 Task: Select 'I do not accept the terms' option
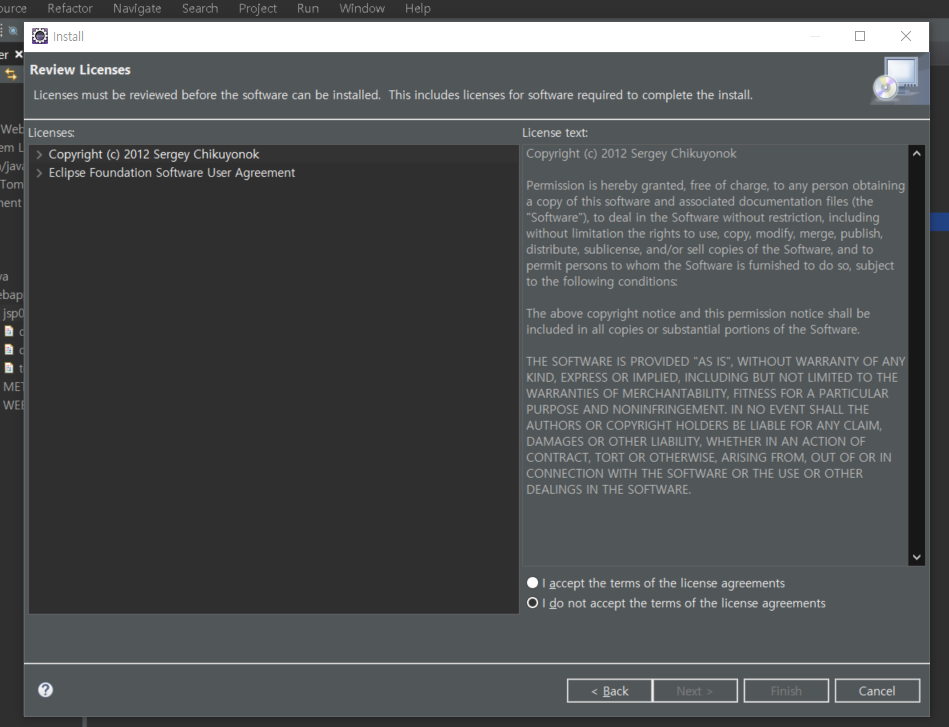tap(533, 603)
